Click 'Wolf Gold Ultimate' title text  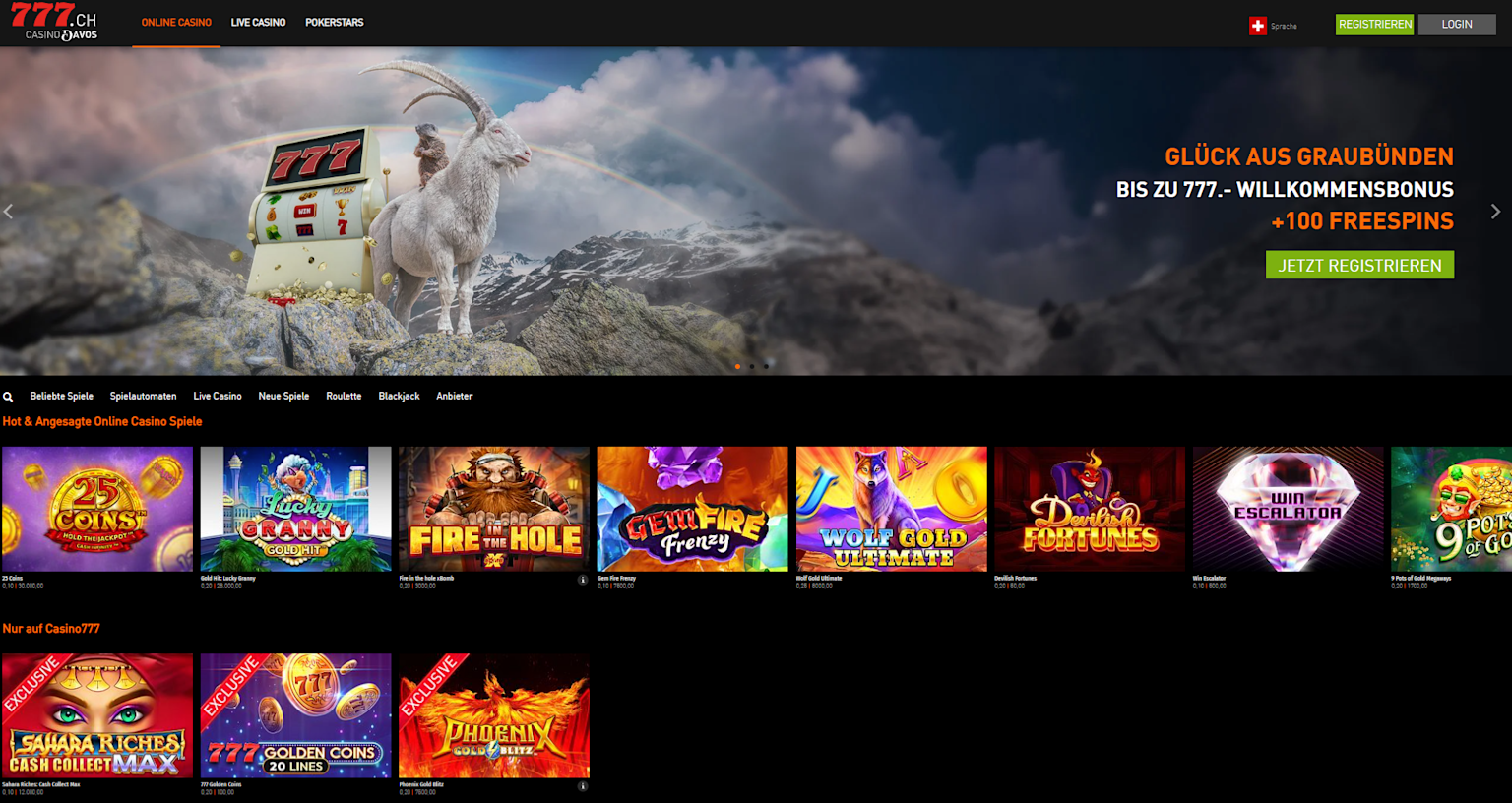point(819,579)
